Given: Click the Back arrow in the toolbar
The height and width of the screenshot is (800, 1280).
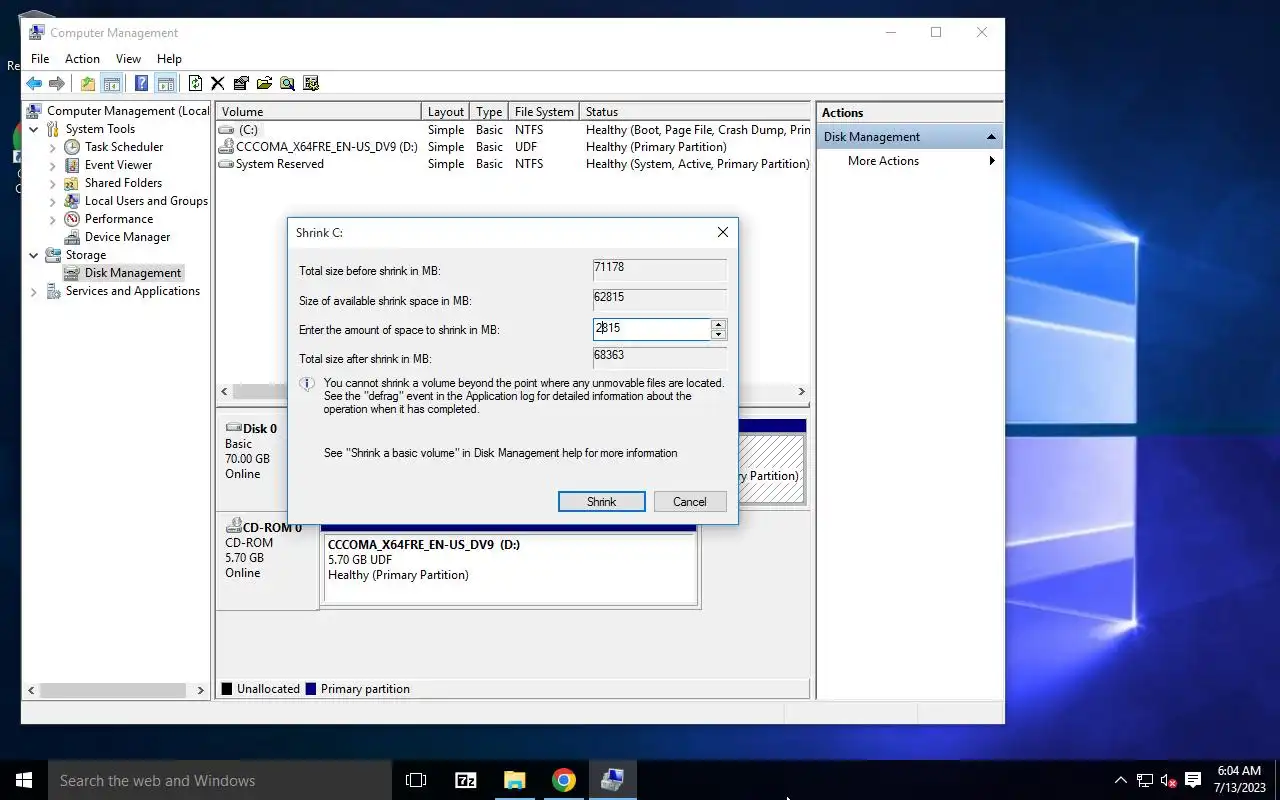Looking at the screenshot, I should (x=34, y=84).
